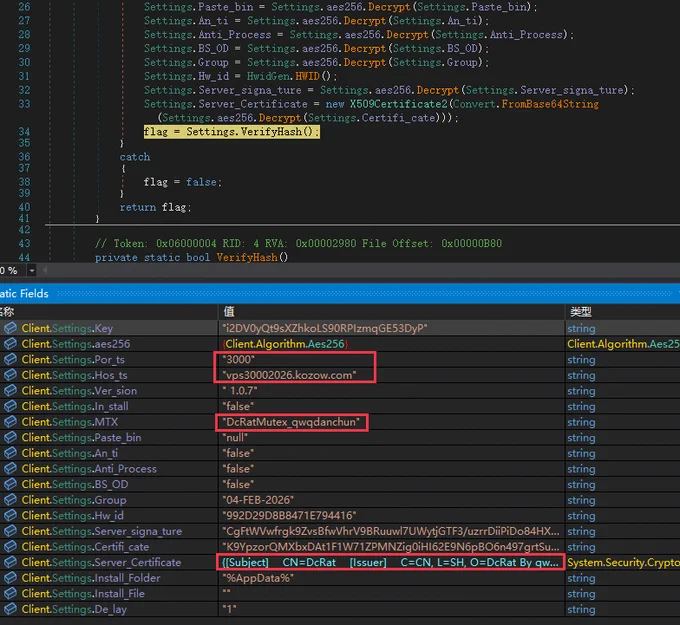
Task: Click the return flag statement
Action: pyautogui.click(x=156, y=207)
